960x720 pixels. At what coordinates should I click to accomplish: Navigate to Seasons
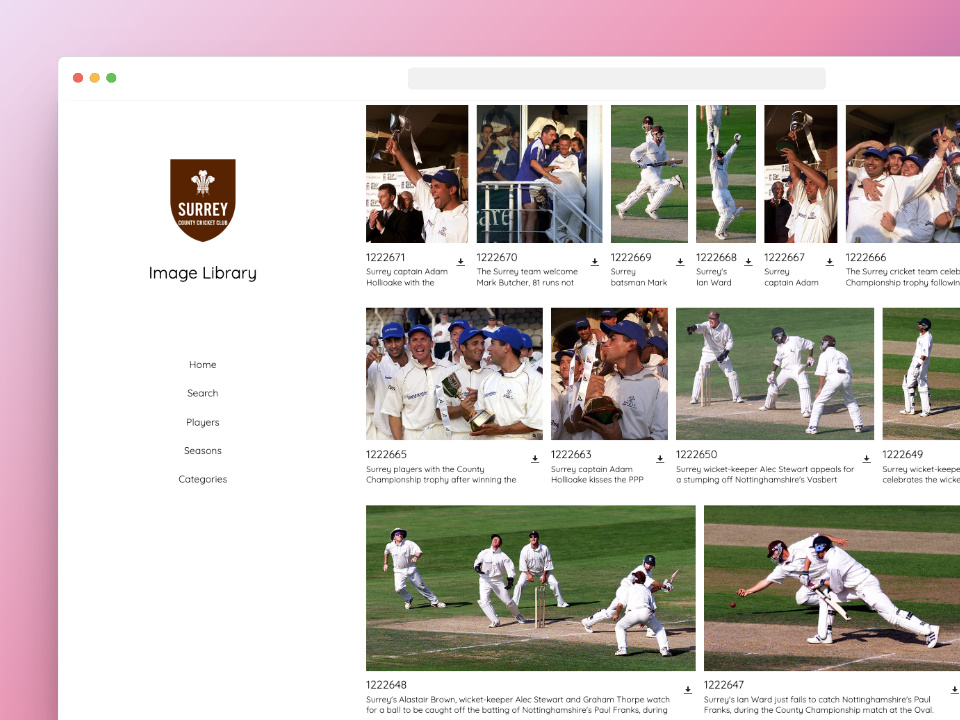point(203,451)
